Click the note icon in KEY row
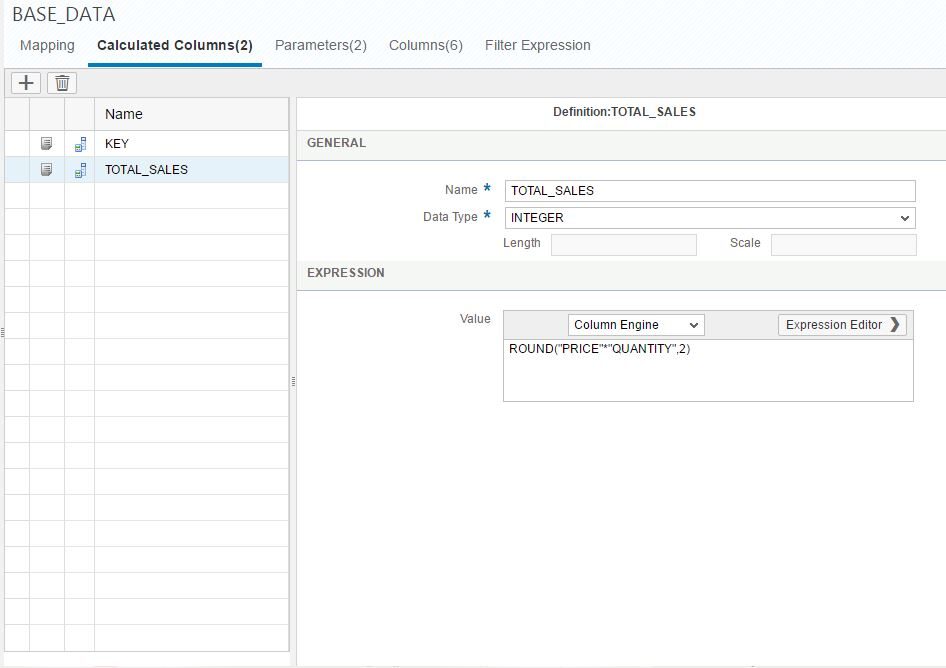The height and width of the screenshot is (668, 946). pos(46,144)
